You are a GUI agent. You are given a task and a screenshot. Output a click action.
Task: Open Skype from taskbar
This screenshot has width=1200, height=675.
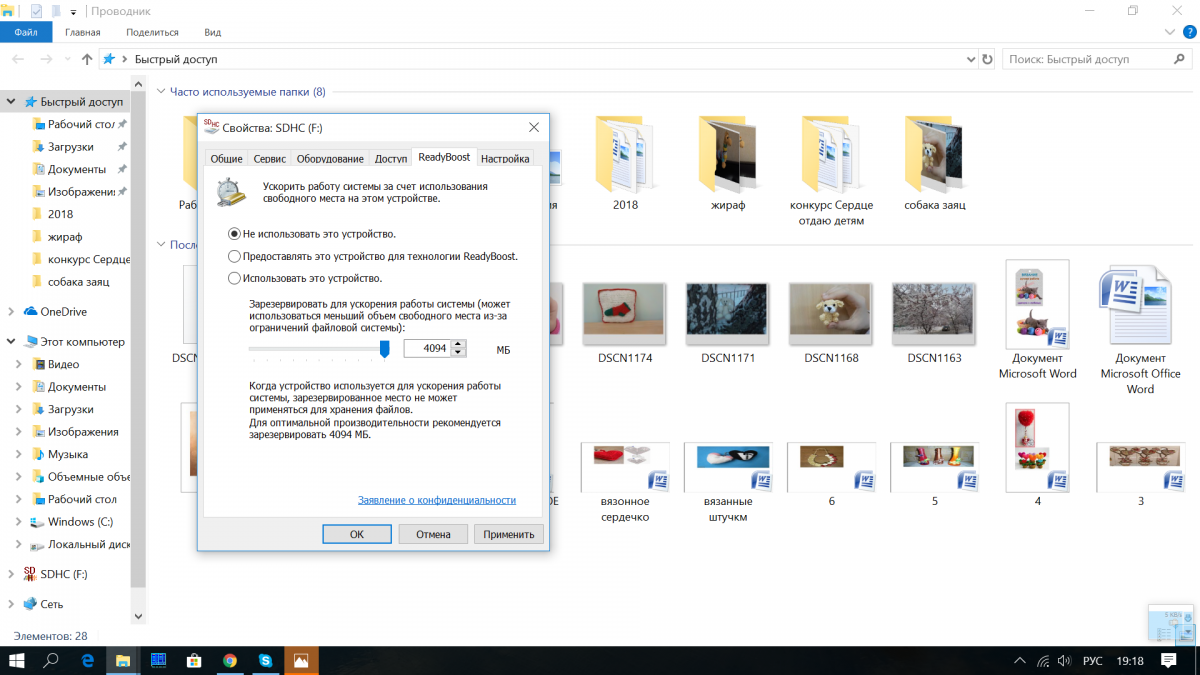265,660
